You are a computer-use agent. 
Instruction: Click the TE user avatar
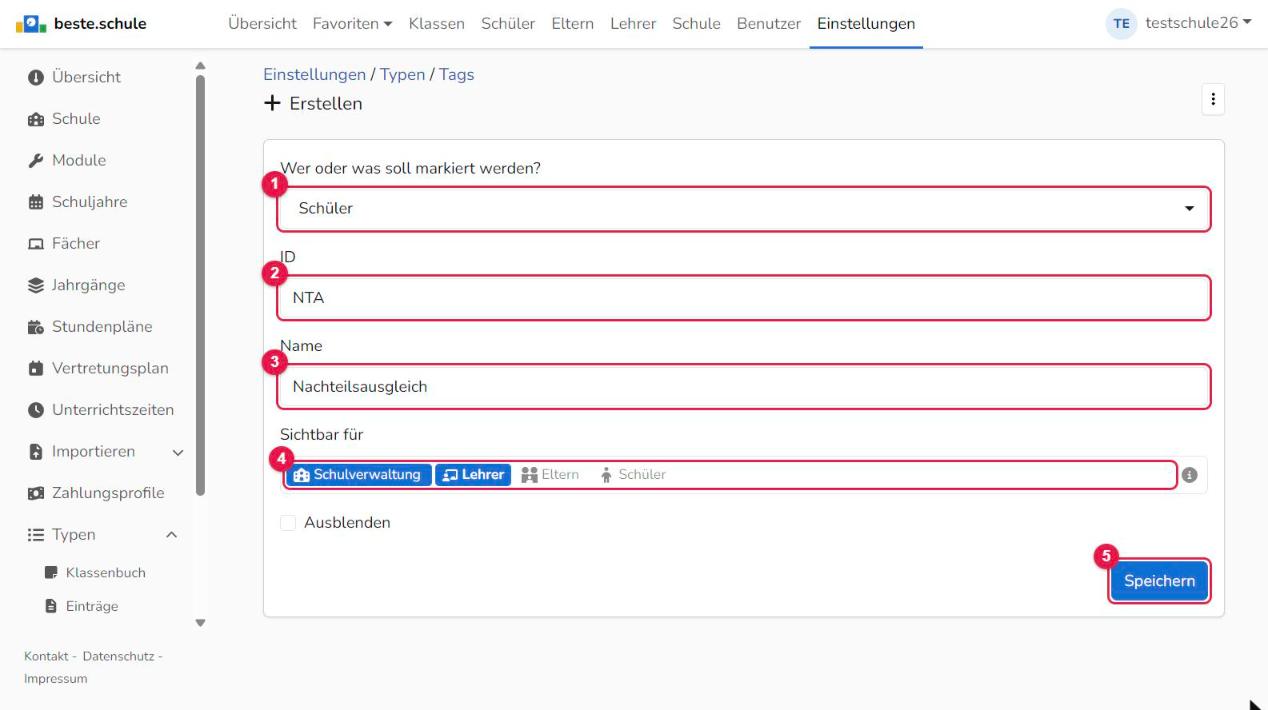pos(1121,23)
